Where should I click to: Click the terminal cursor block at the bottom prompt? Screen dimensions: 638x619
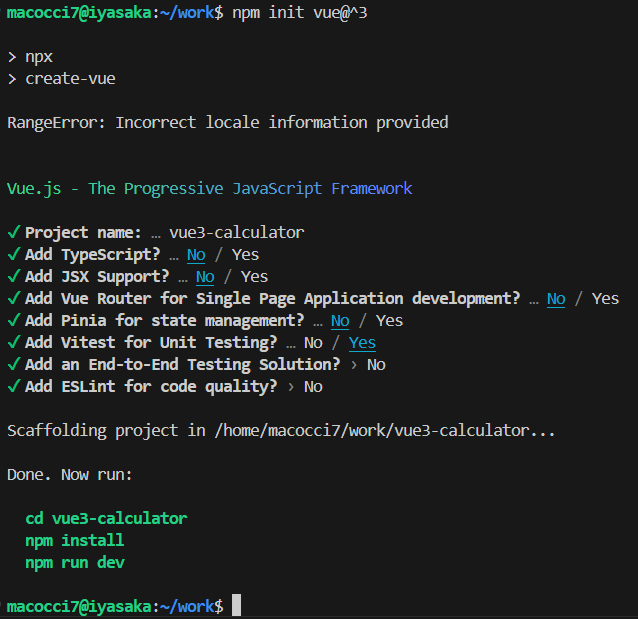pos(236,606)
